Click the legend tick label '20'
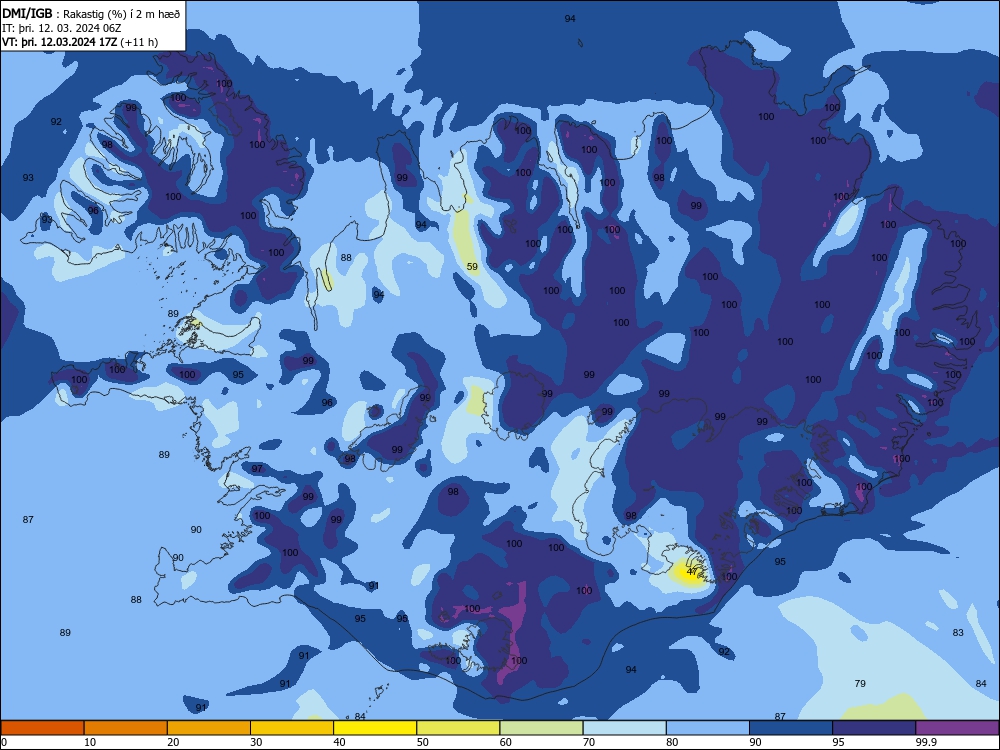This screenshot has width=1000, height=750. pyautogui.click(x=173, y=742)
